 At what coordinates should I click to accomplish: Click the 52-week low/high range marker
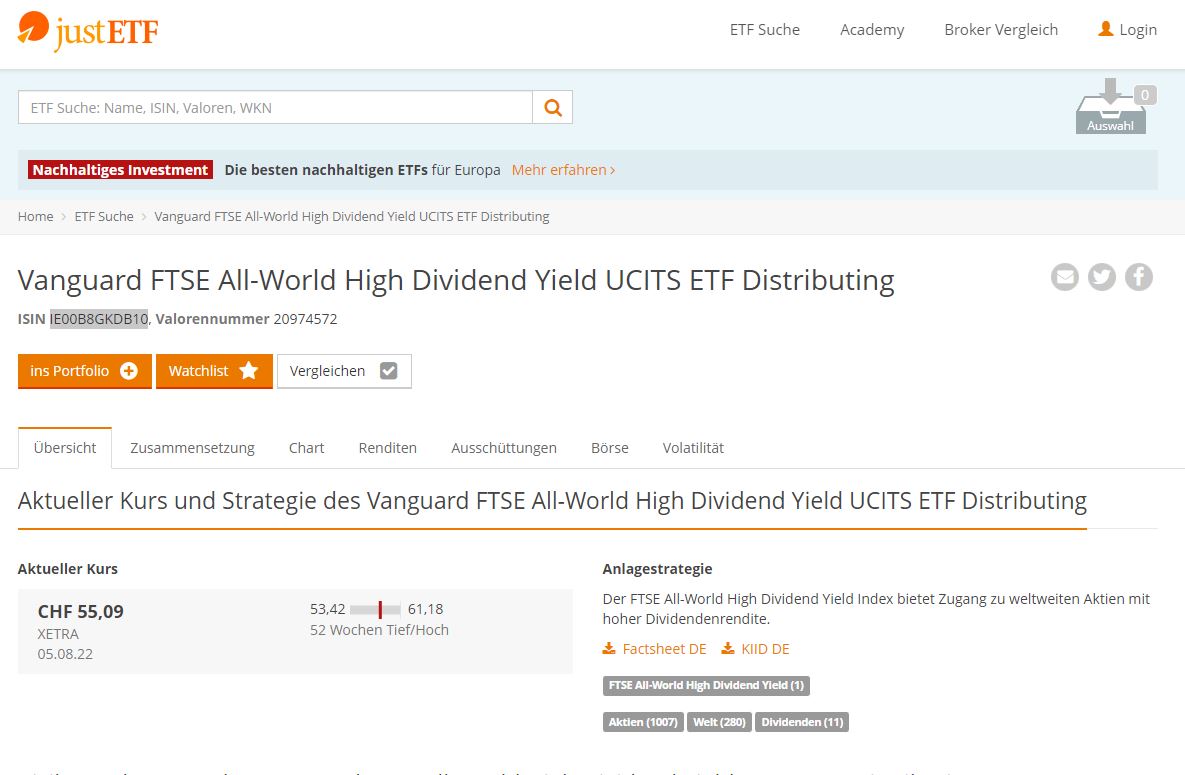point(379,609)
